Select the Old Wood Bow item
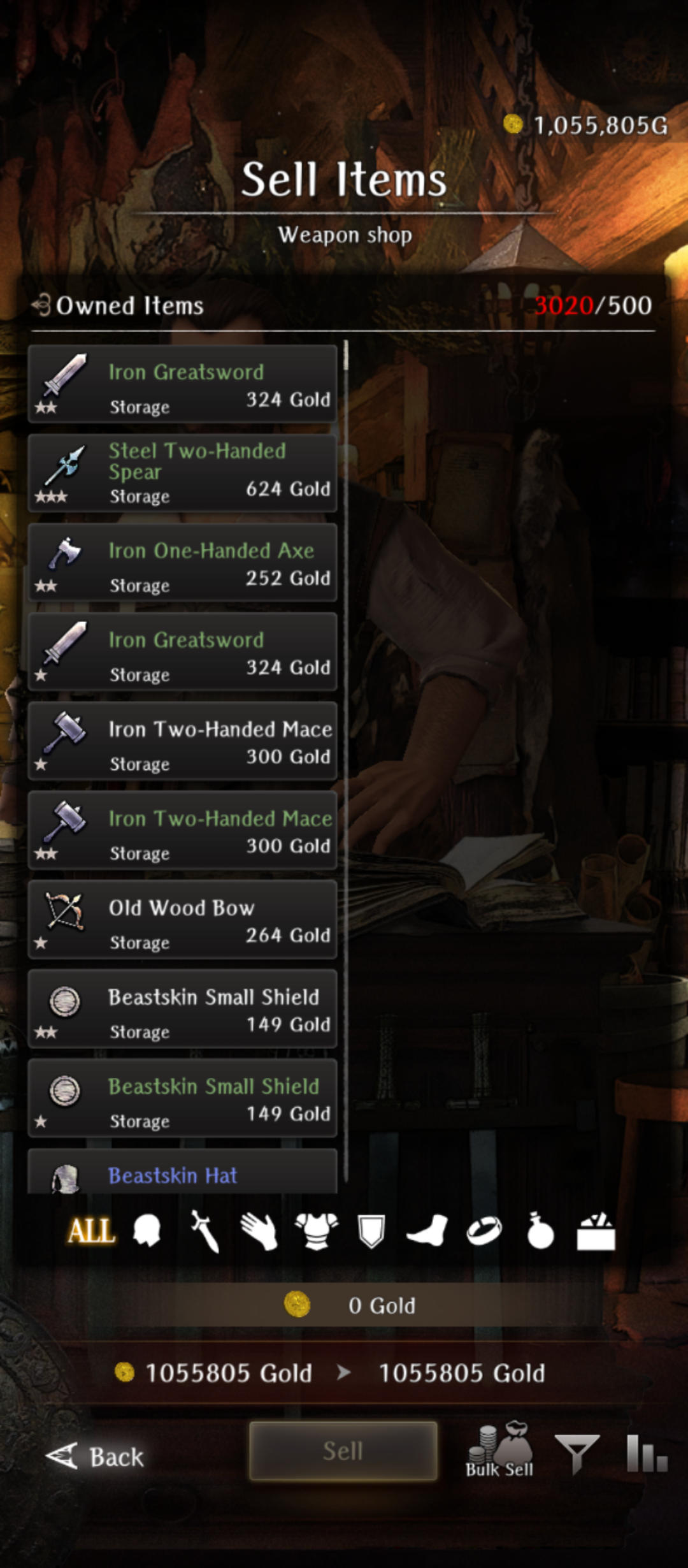This screenshot has height=1568, width=688. [x=183, y=919]
